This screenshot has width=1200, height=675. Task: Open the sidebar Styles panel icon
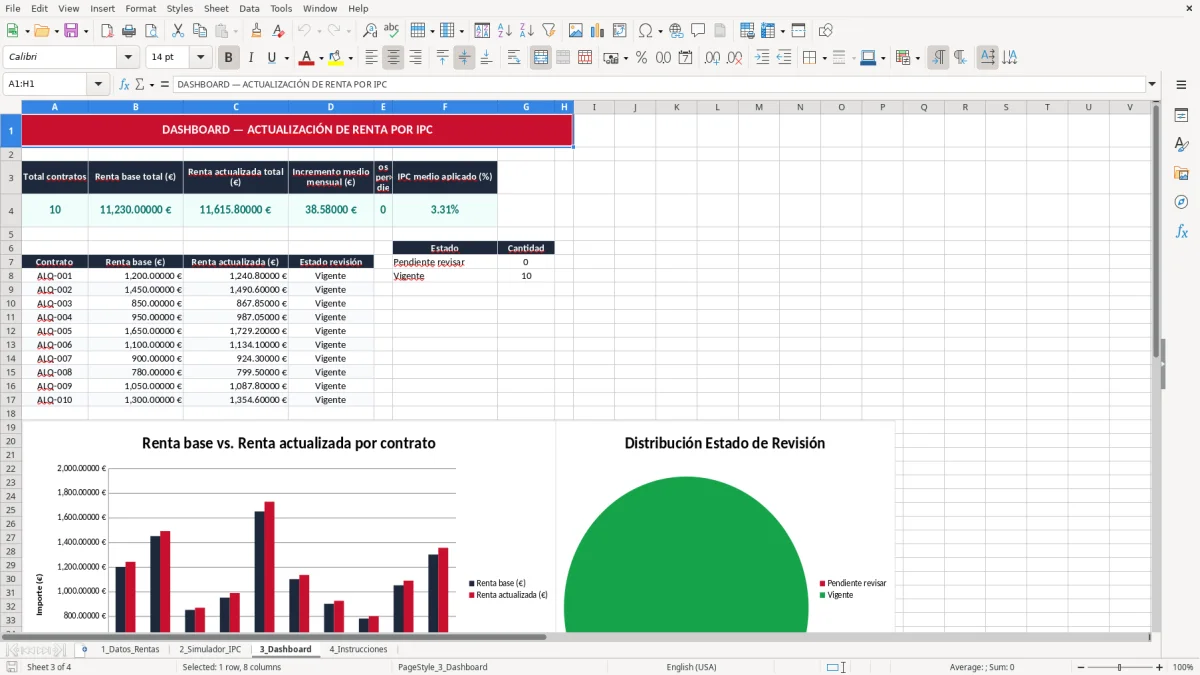point(1181,145)
